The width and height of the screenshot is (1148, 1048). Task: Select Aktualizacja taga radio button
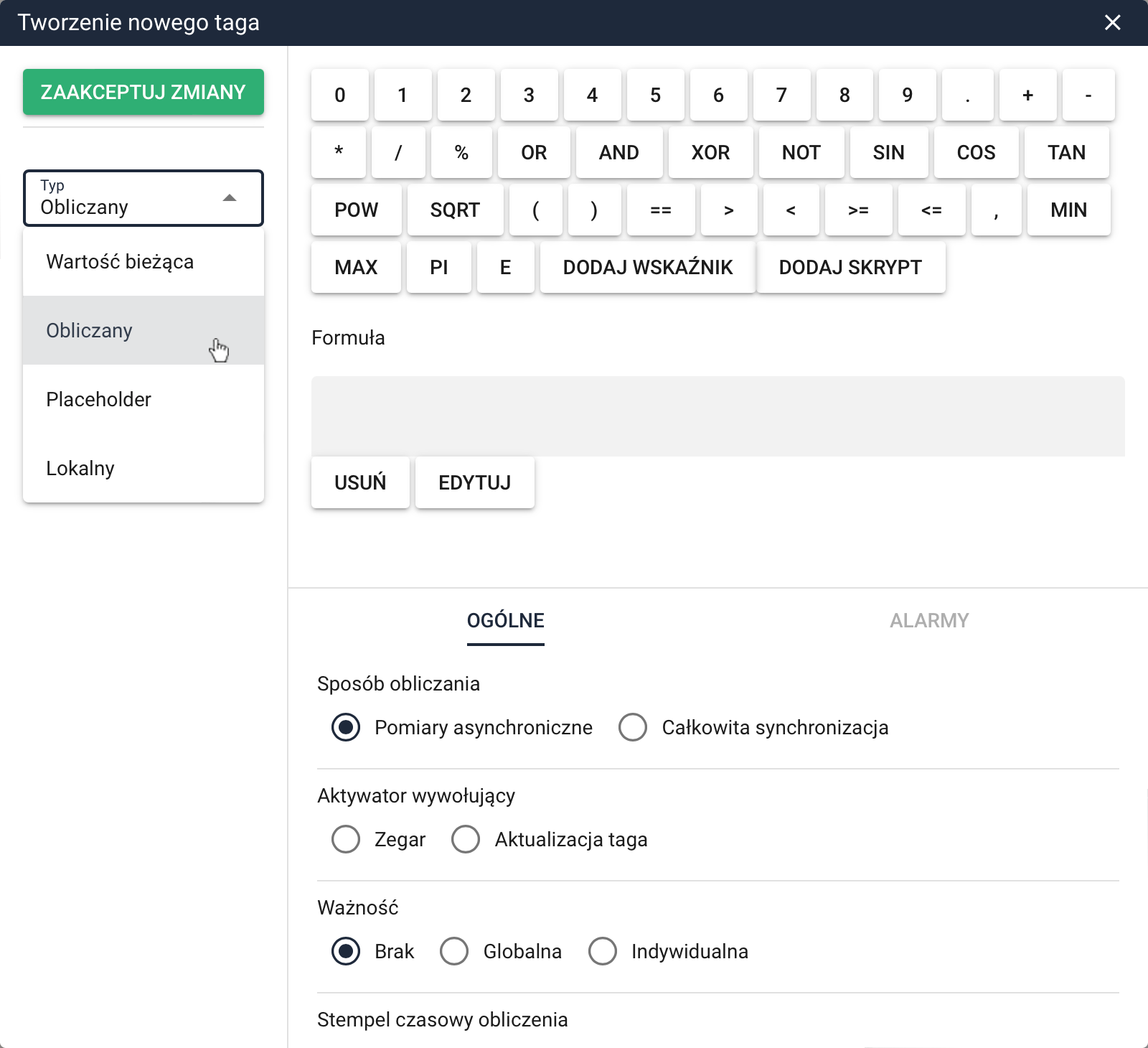pos(466,839)
